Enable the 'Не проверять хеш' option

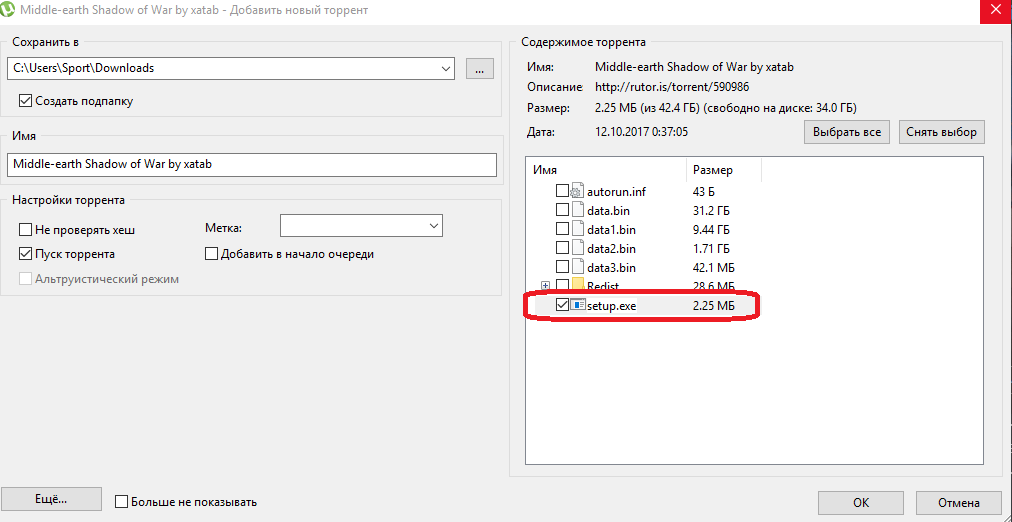[26, 229]
